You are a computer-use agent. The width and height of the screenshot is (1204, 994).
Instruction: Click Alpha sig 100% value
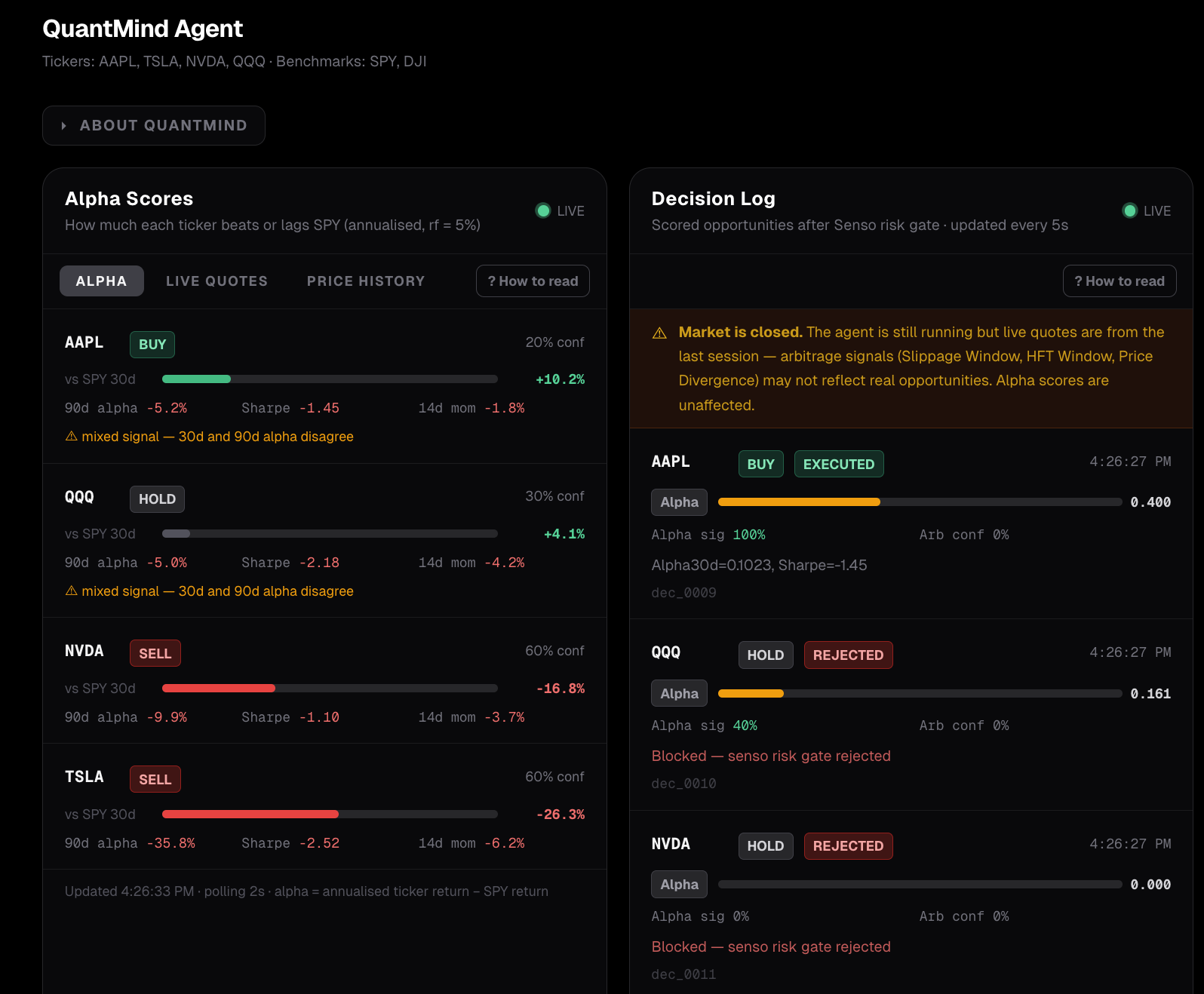pos(749,534)
